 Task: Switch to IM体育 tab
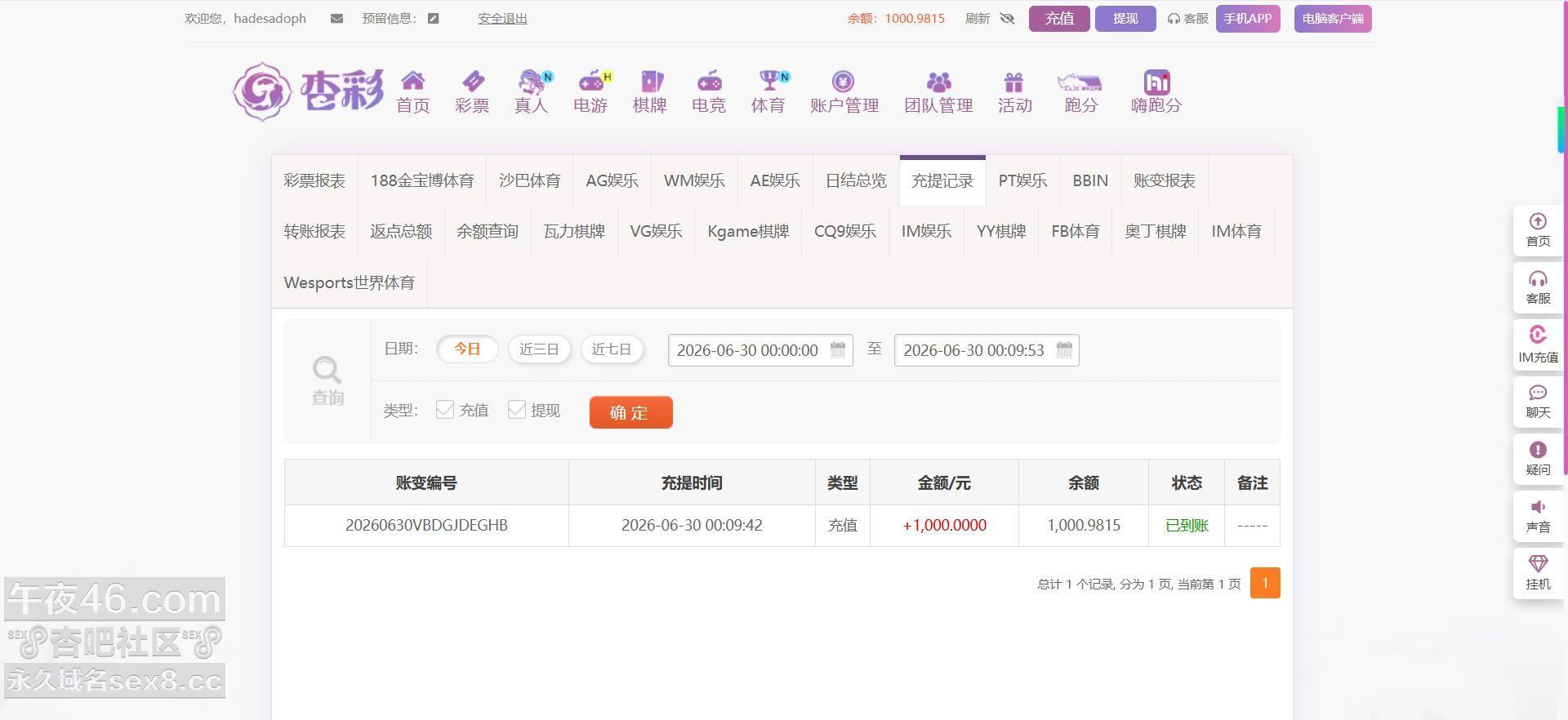tap(1236, 232)
